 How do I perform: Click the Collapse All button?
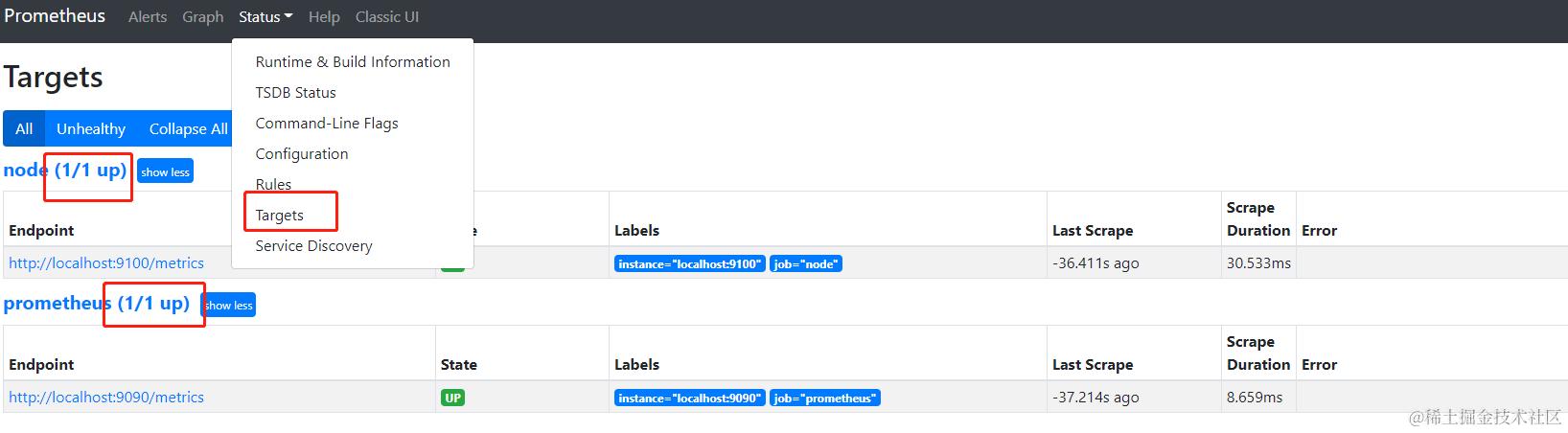click(x=188, y=128)
